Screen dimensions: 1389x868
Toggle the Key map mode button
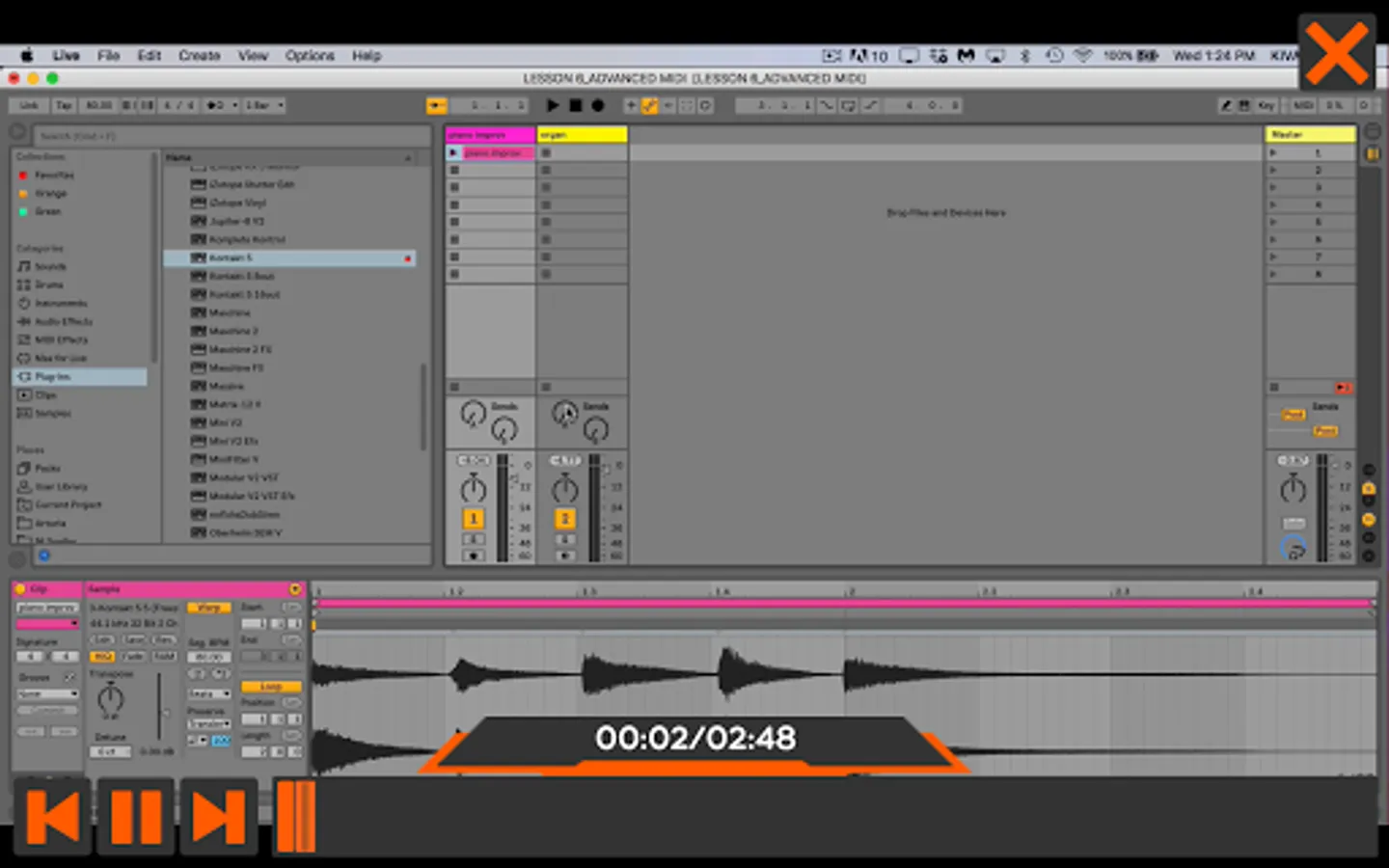1266,105
